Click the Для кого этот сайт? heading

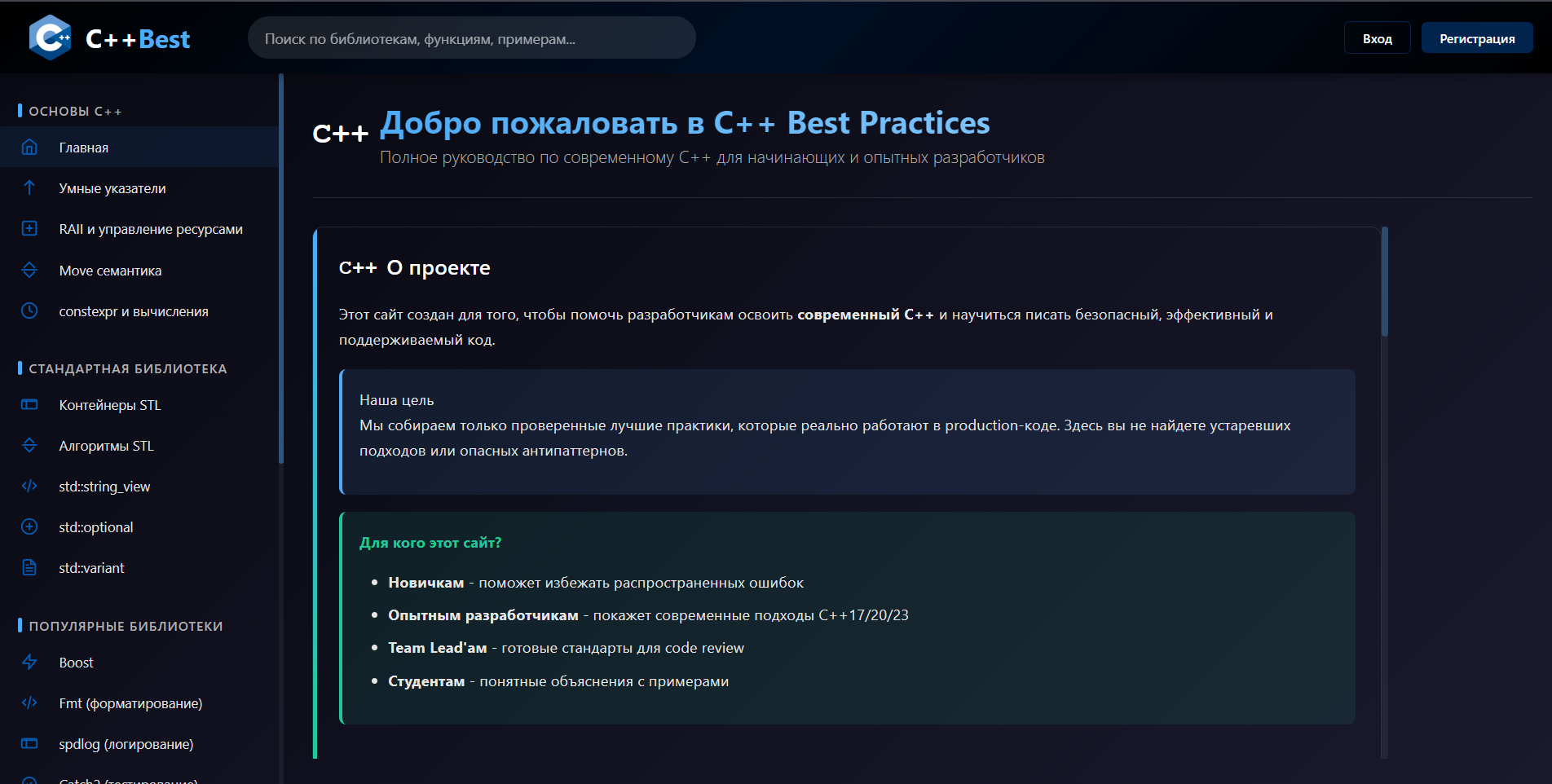point(430,543)
